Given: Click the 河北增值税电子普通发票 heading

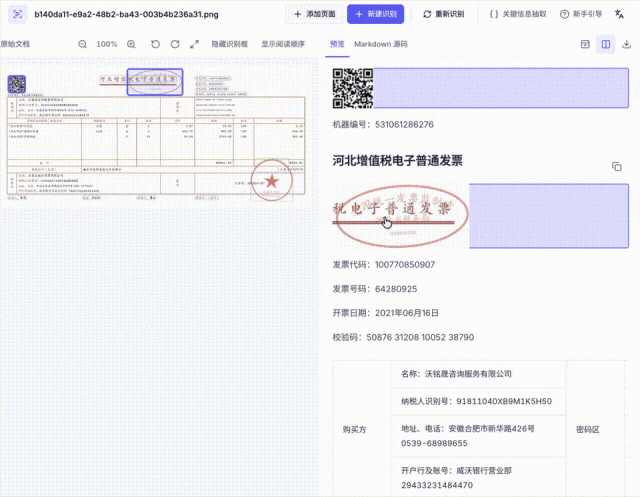Looking at the screenshot, I should point(398,161).
